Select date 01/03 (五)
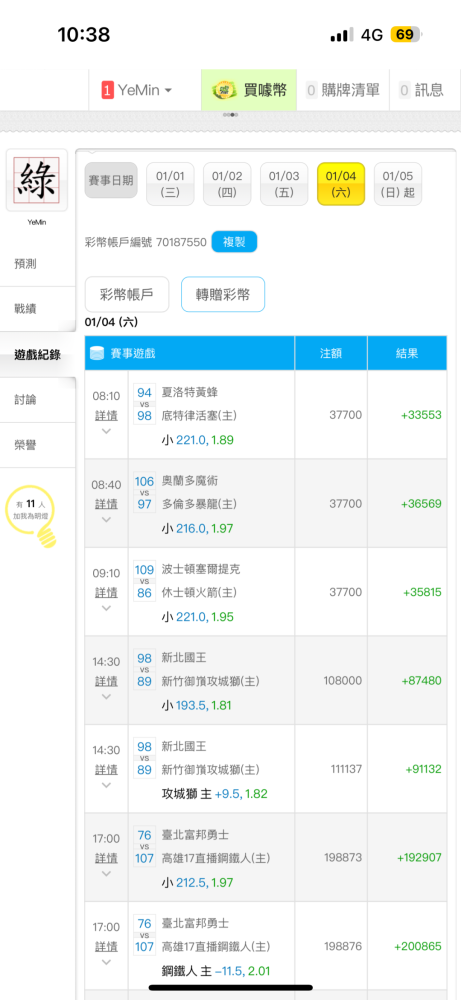Image resolution: width=461 pixels, height=1000 pixels. tap(284, 184)
